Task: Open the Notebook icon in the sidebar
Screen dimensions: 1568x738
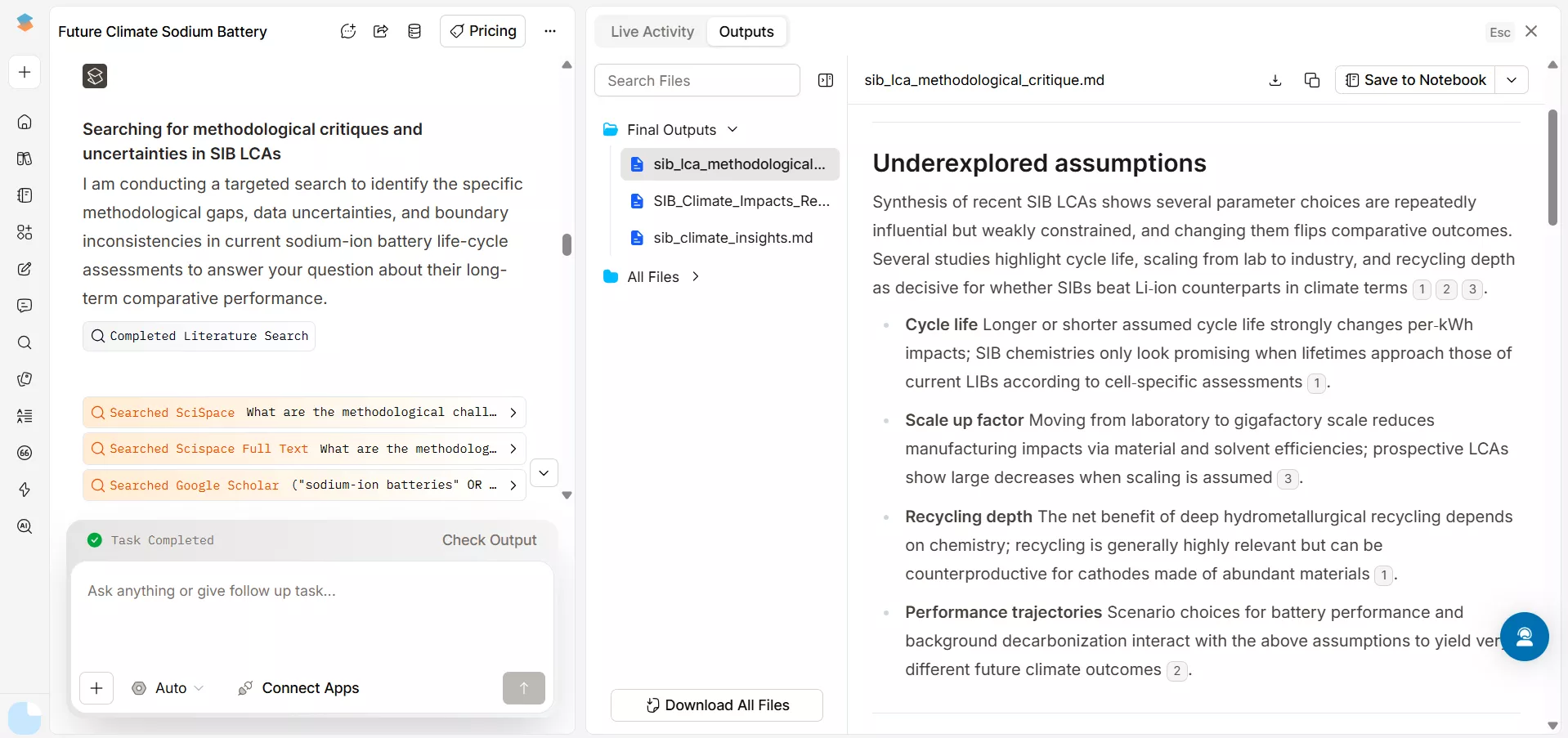Action: (x=25, y=195)
